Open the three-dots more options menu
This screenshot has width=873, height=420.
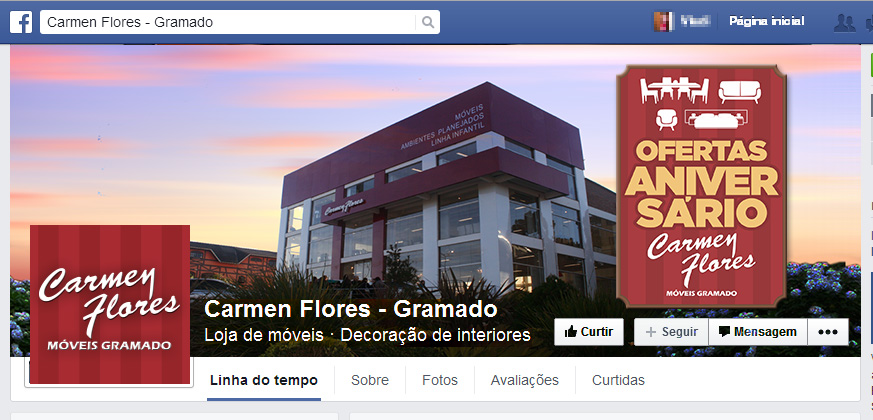pyautogui.click(x=828, y=332)
